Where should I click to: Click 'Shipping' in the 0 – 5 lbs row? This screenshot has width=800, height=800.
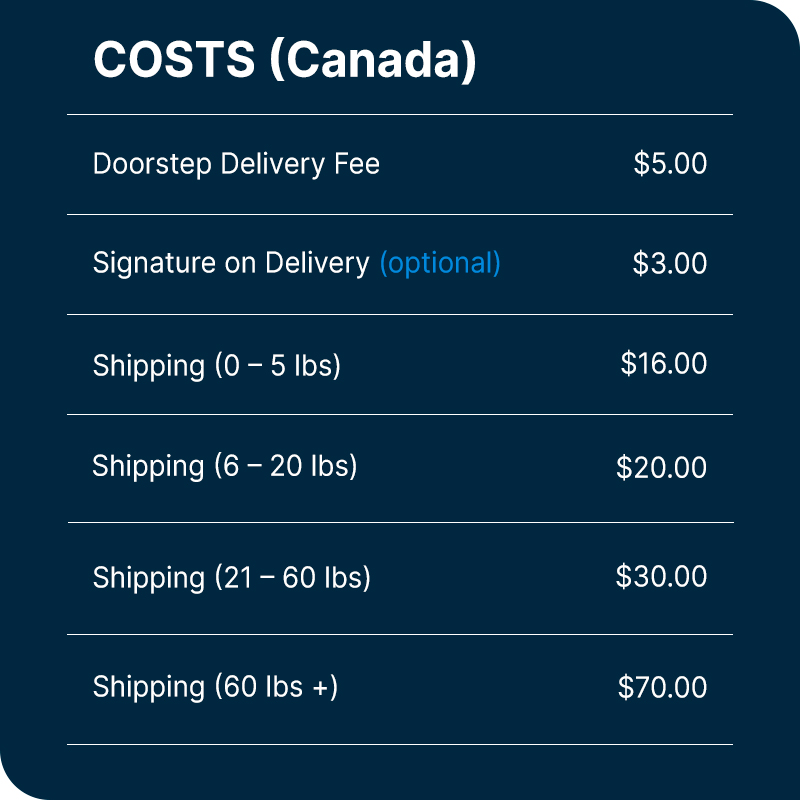coord(149,366)
